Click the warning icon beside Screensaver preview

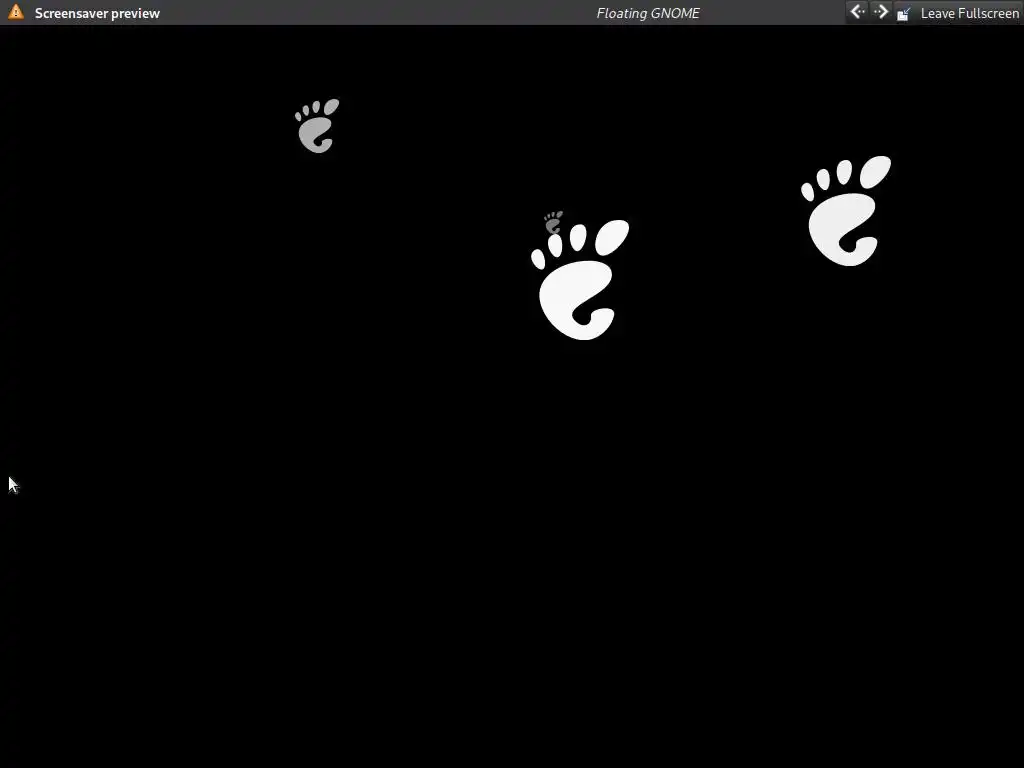(16, 12)
